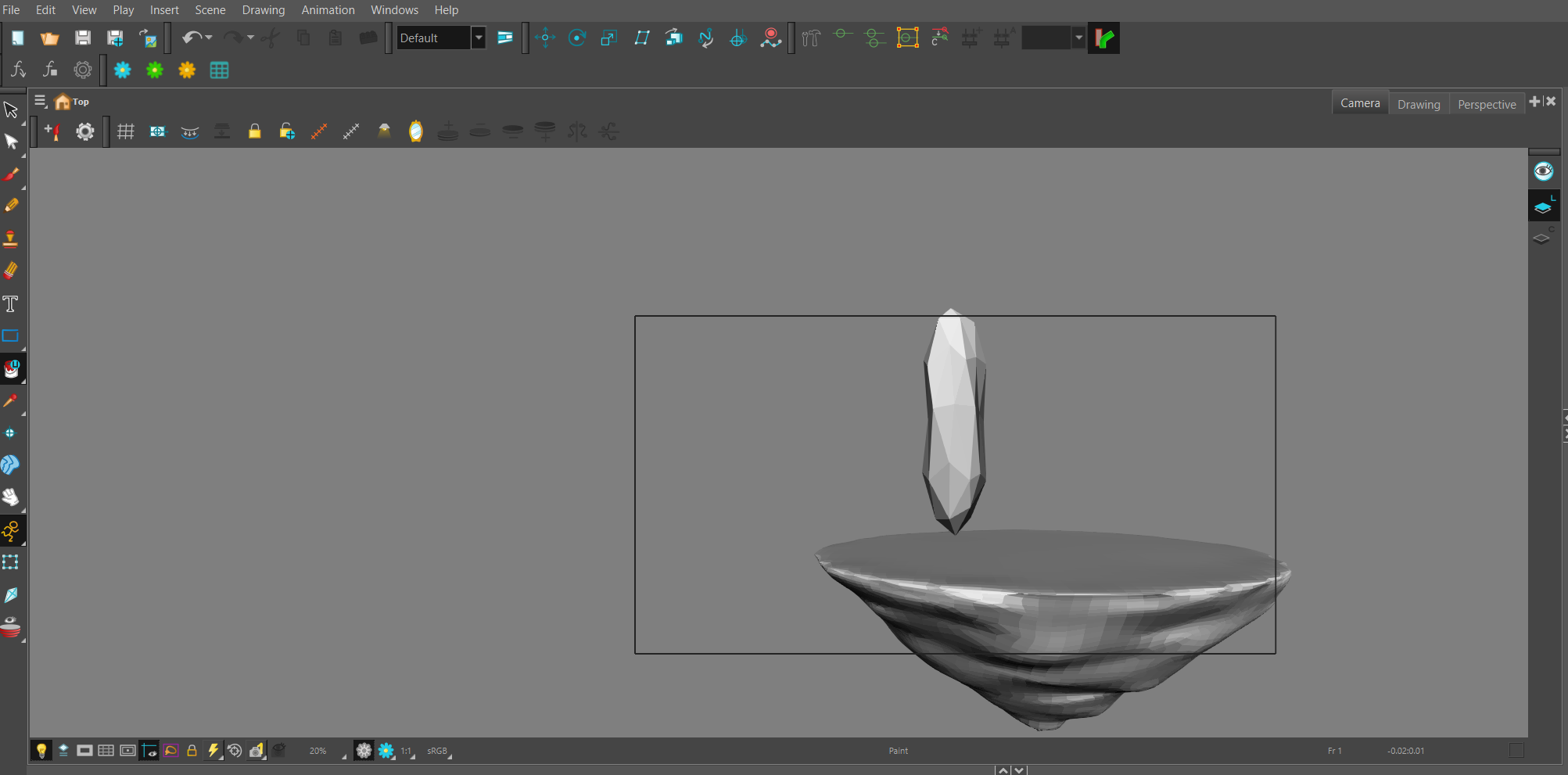The height and width of the screenshot is (775, 1568).
Task: Toggle the yellow lock icon in camera toolbar
Action: coord(254,131)
